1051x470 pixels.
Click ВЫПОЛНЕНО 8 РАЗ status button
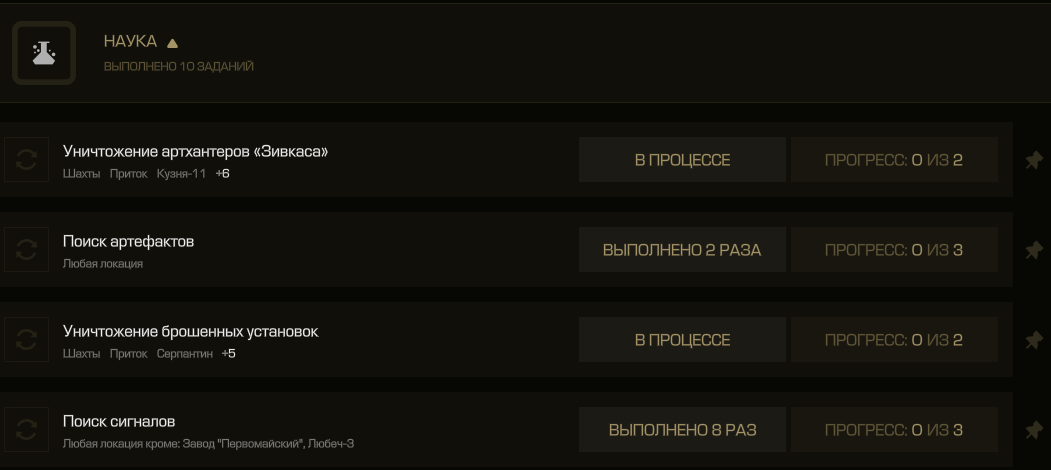pos(682,429)
